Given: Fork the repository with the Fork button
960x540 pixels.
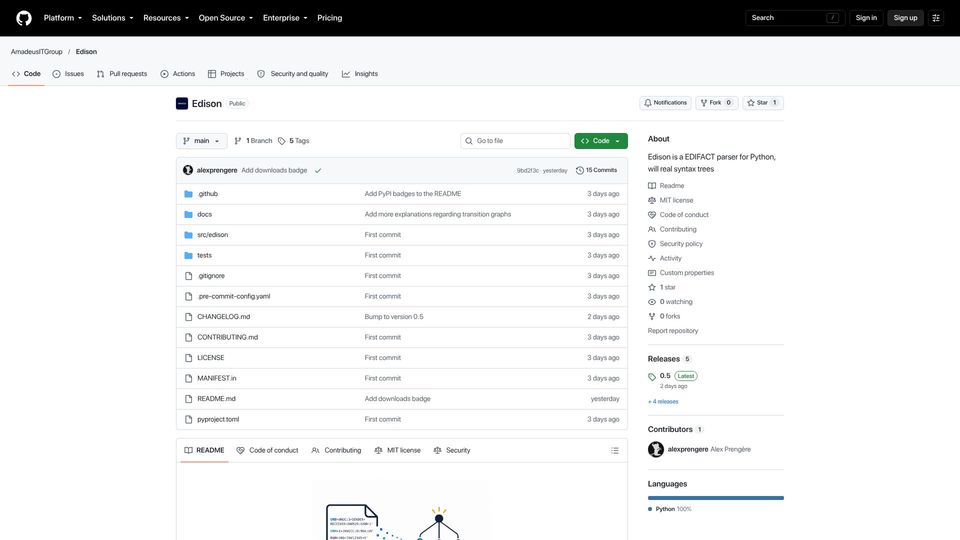Looking at the screenshot, I should (x=716, y=103).
